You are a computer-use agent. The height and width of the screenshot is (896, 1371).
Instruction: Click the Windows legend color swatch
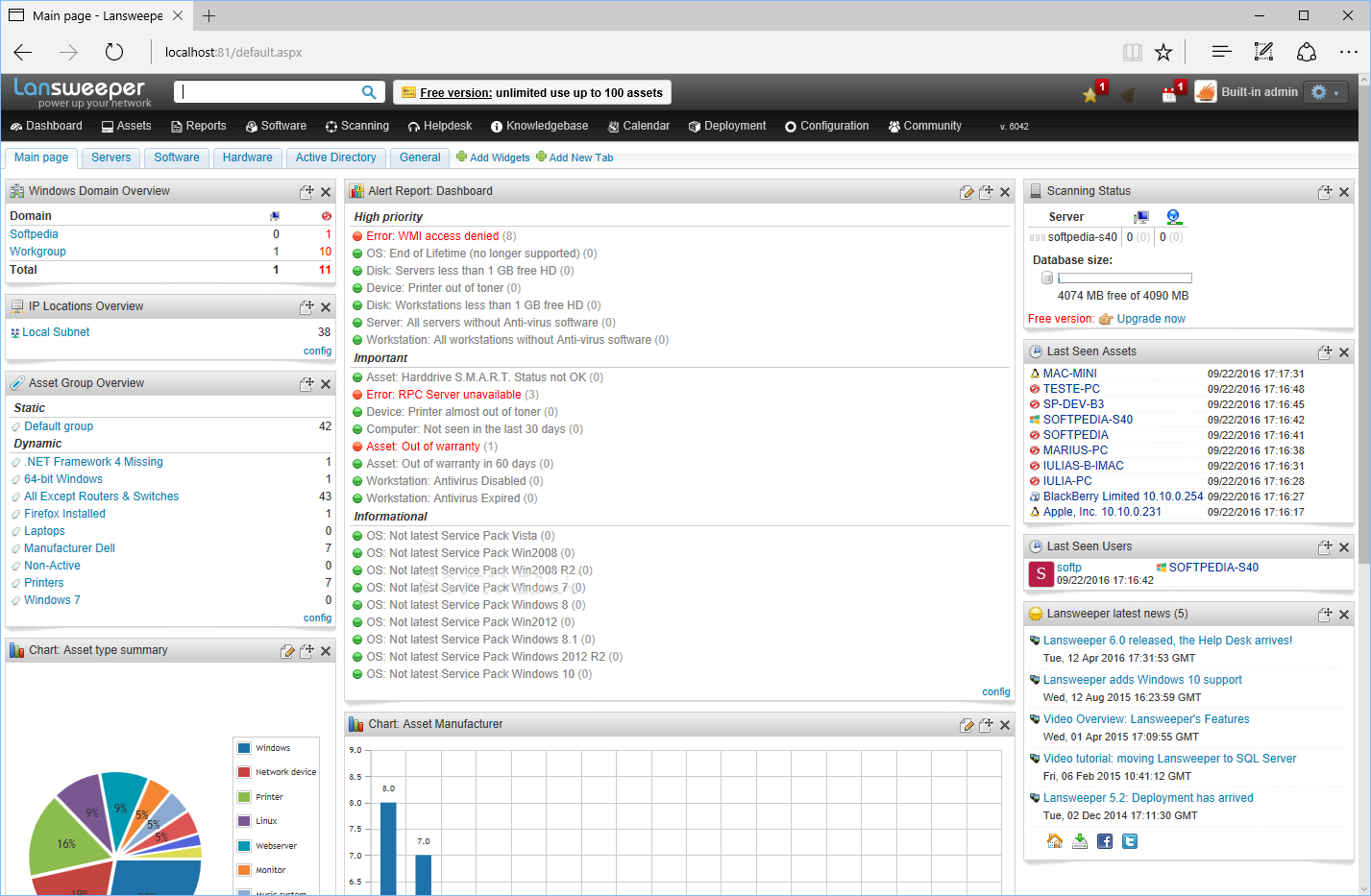point(244,748)
